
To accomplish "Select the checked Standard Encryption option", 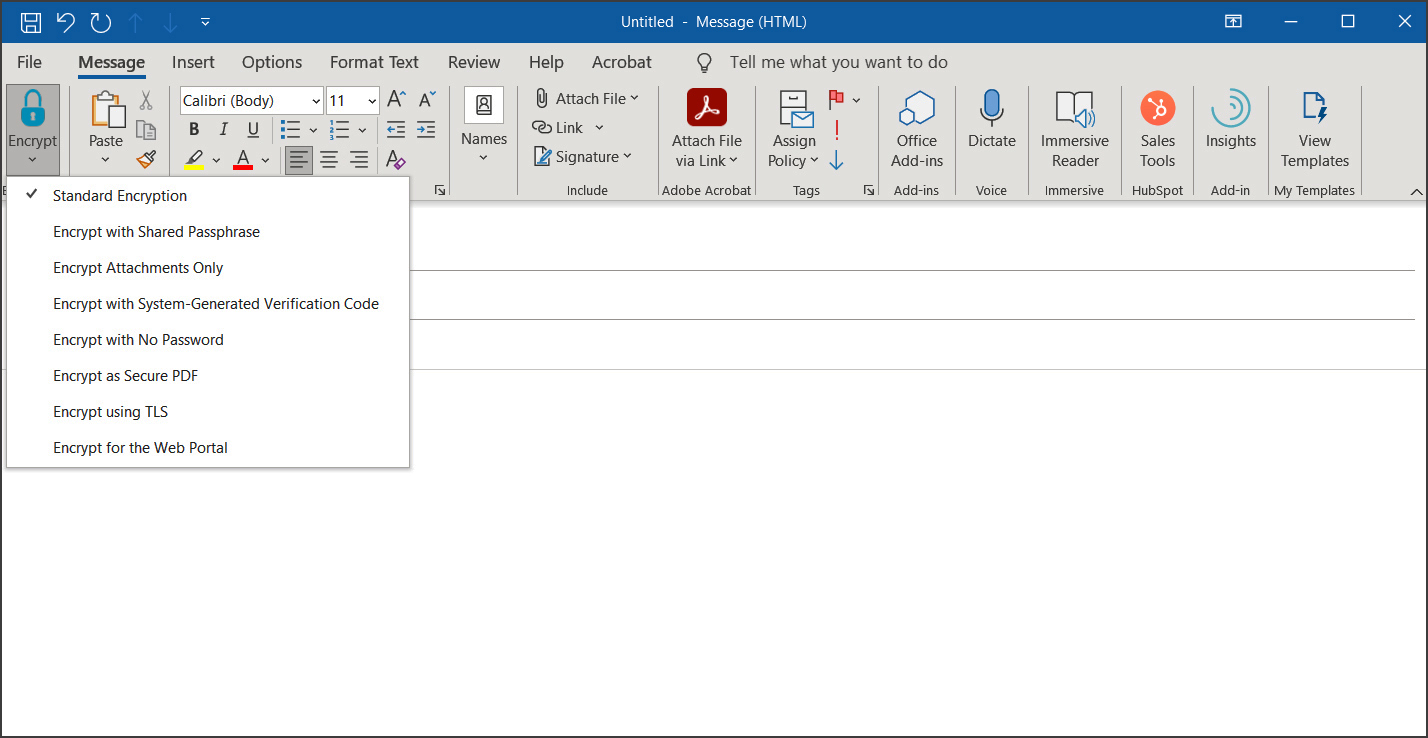I will pos(208,196).
